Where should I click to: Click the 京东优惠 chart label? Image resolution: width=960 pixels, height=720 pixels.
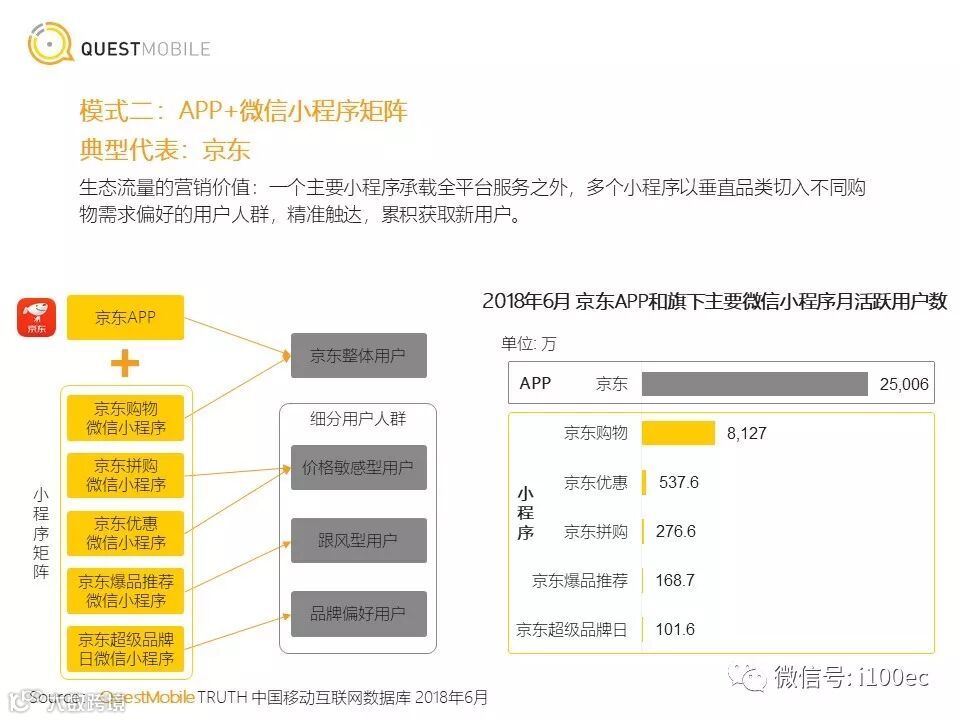coord(596,482)
